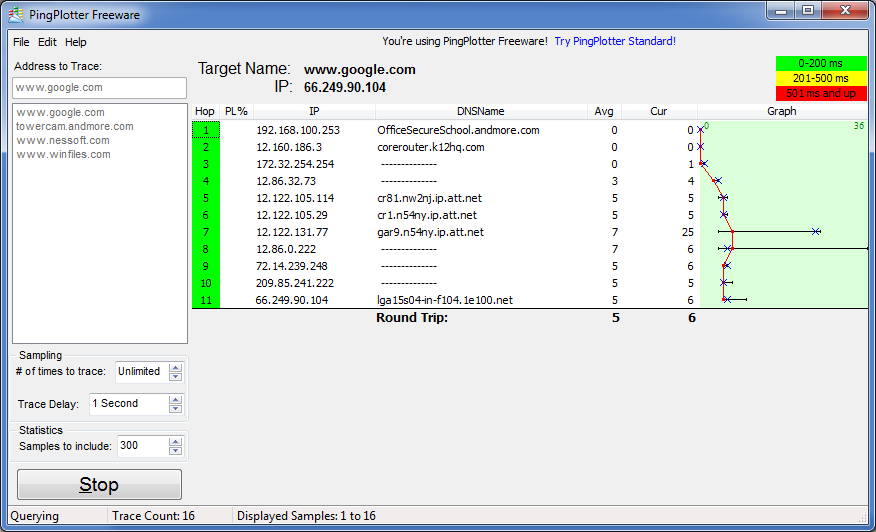Image resolution: width=876 pixels, height=532 pixels.
Task: Follow the Try PingPlotter Standard link
Action: pos(615,41)
